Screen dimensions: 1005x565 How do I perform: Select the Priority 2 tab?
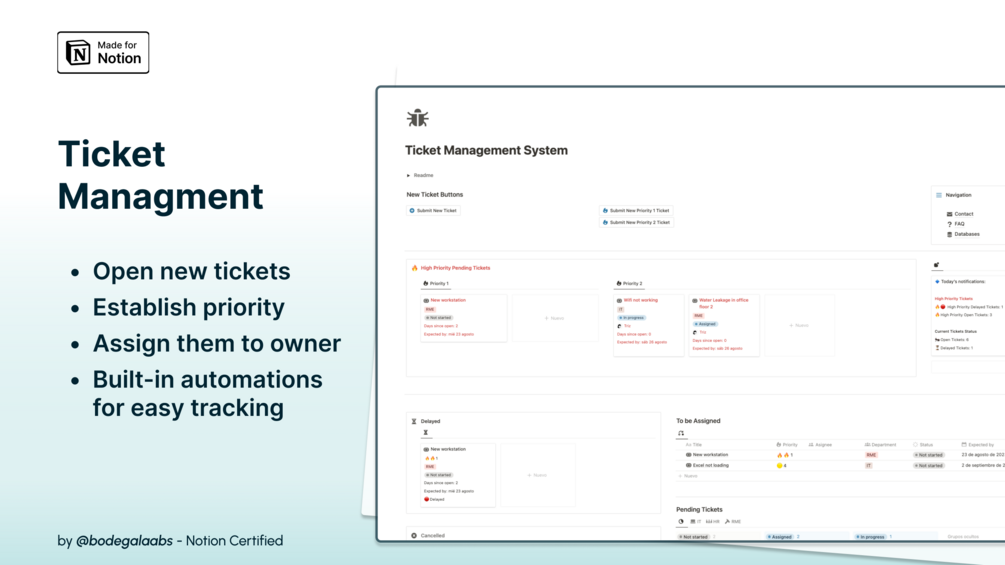(x=629, y=283)
